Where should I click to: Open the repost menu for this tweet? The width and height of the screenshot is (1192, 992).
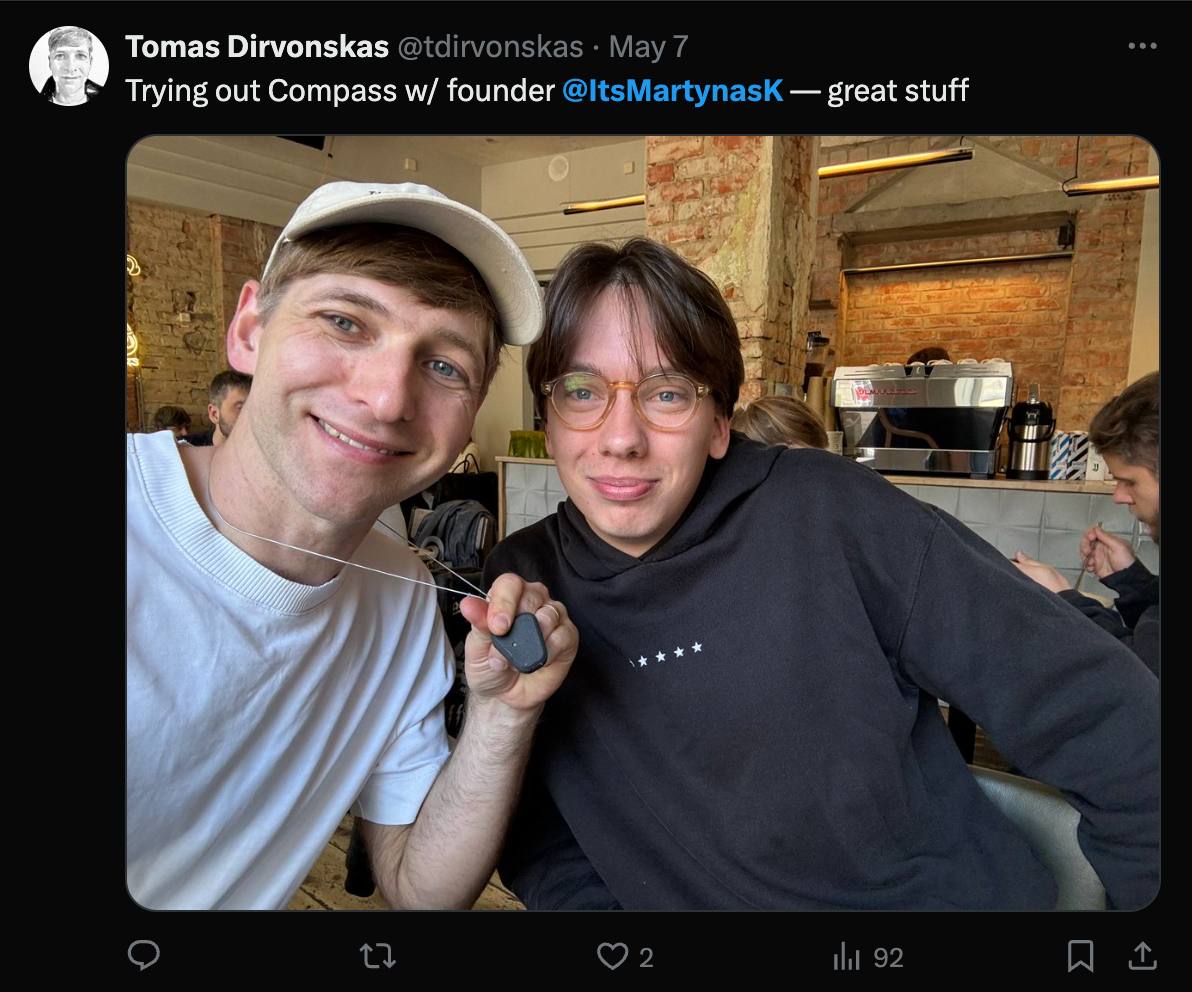pos(377,956)
